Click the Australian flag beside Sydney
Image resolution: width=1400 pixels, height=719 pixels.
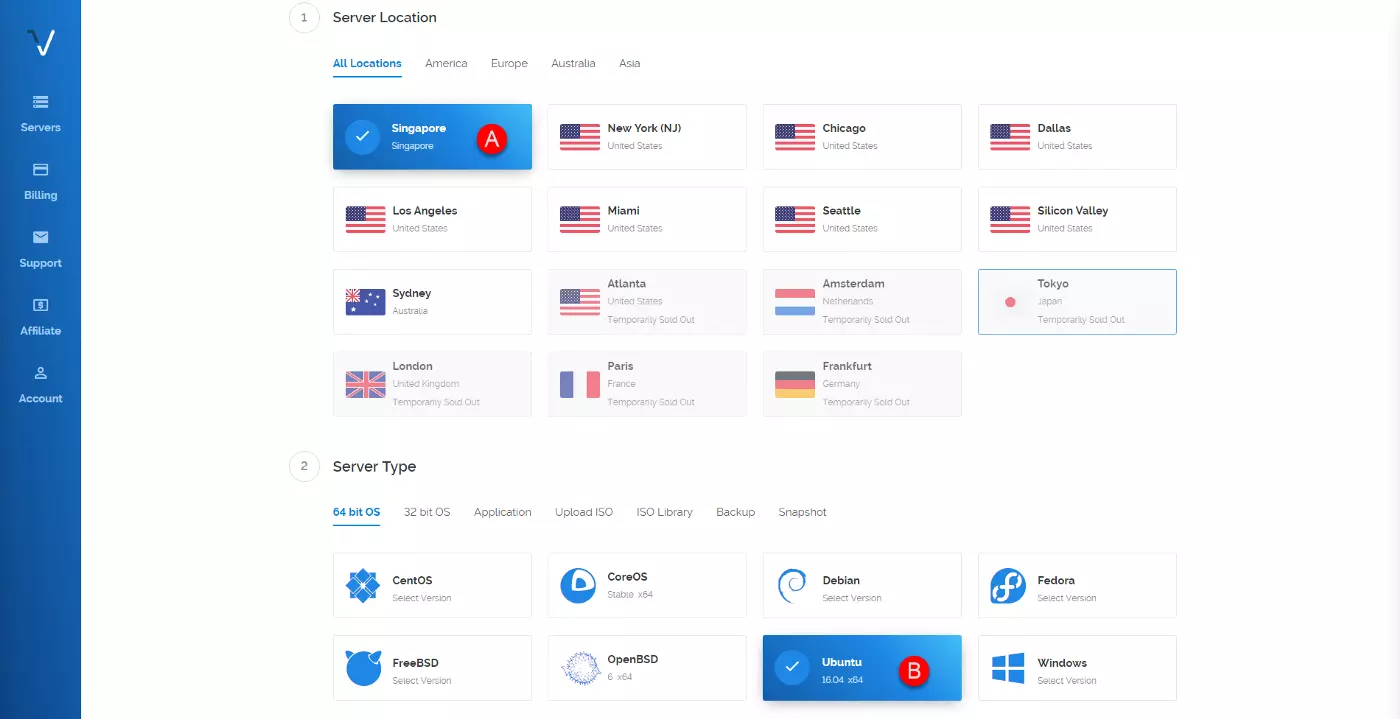pos(365,302)
